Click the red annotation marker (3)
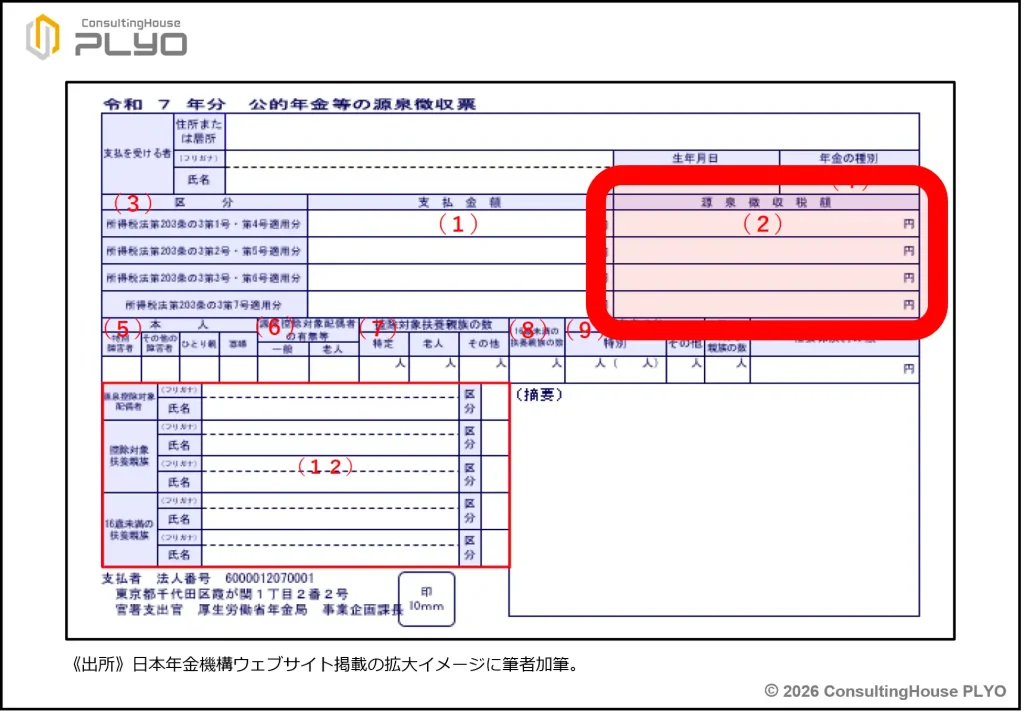The width and height of the screenshot is (1024, 712). tap(131, 203)
